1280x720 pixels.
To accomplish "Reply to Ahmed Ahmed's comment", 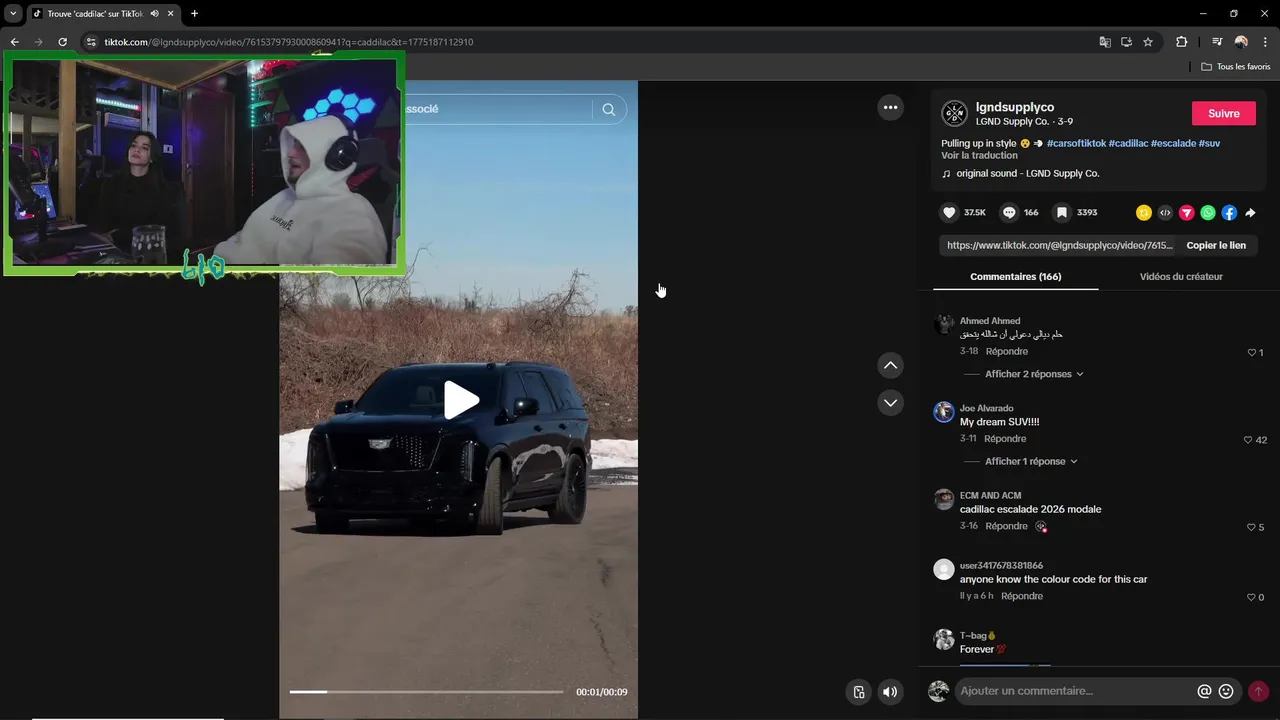I will pos(1006,352).
